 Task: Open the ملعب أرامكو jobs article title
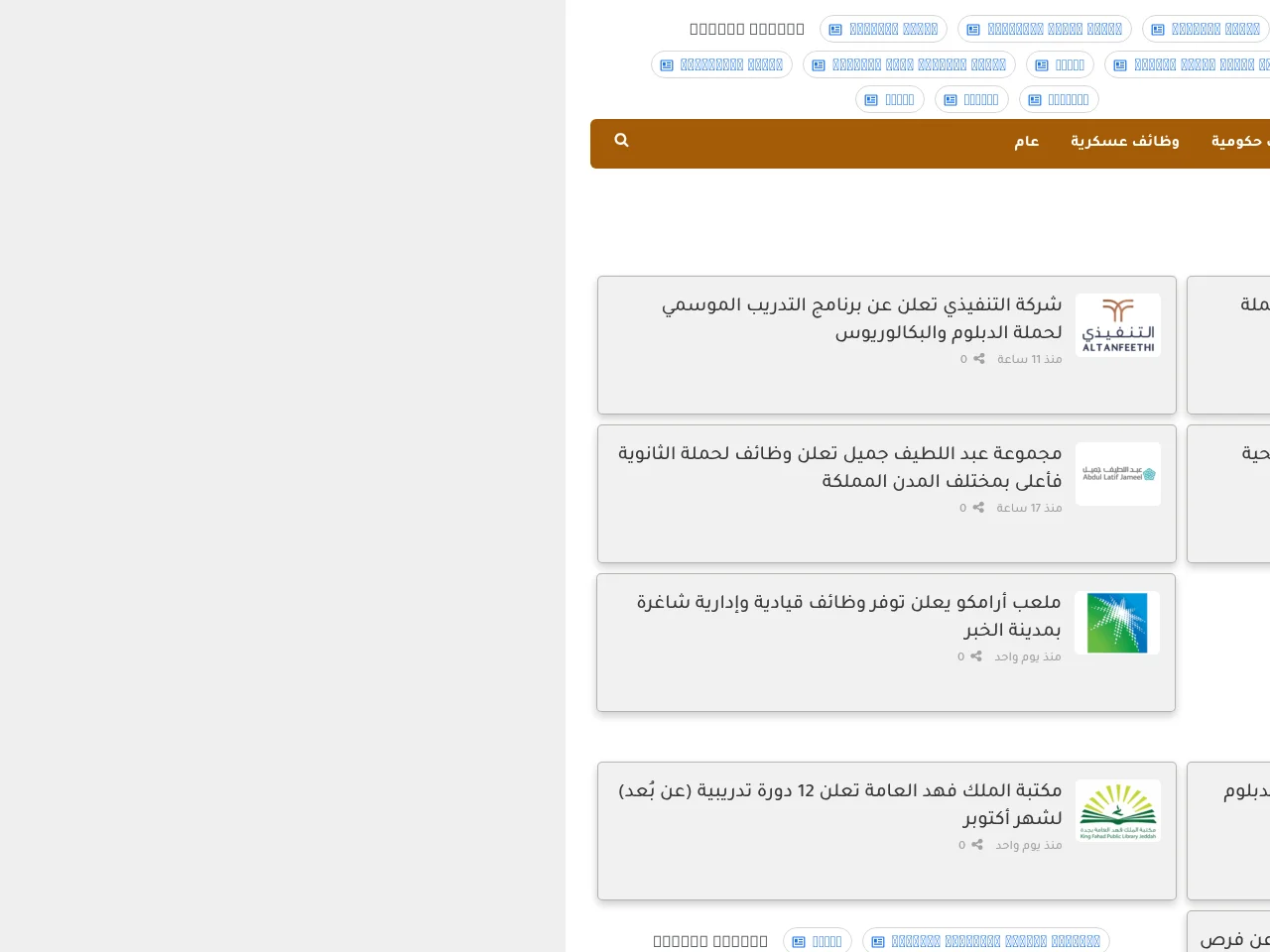point(849,616)
